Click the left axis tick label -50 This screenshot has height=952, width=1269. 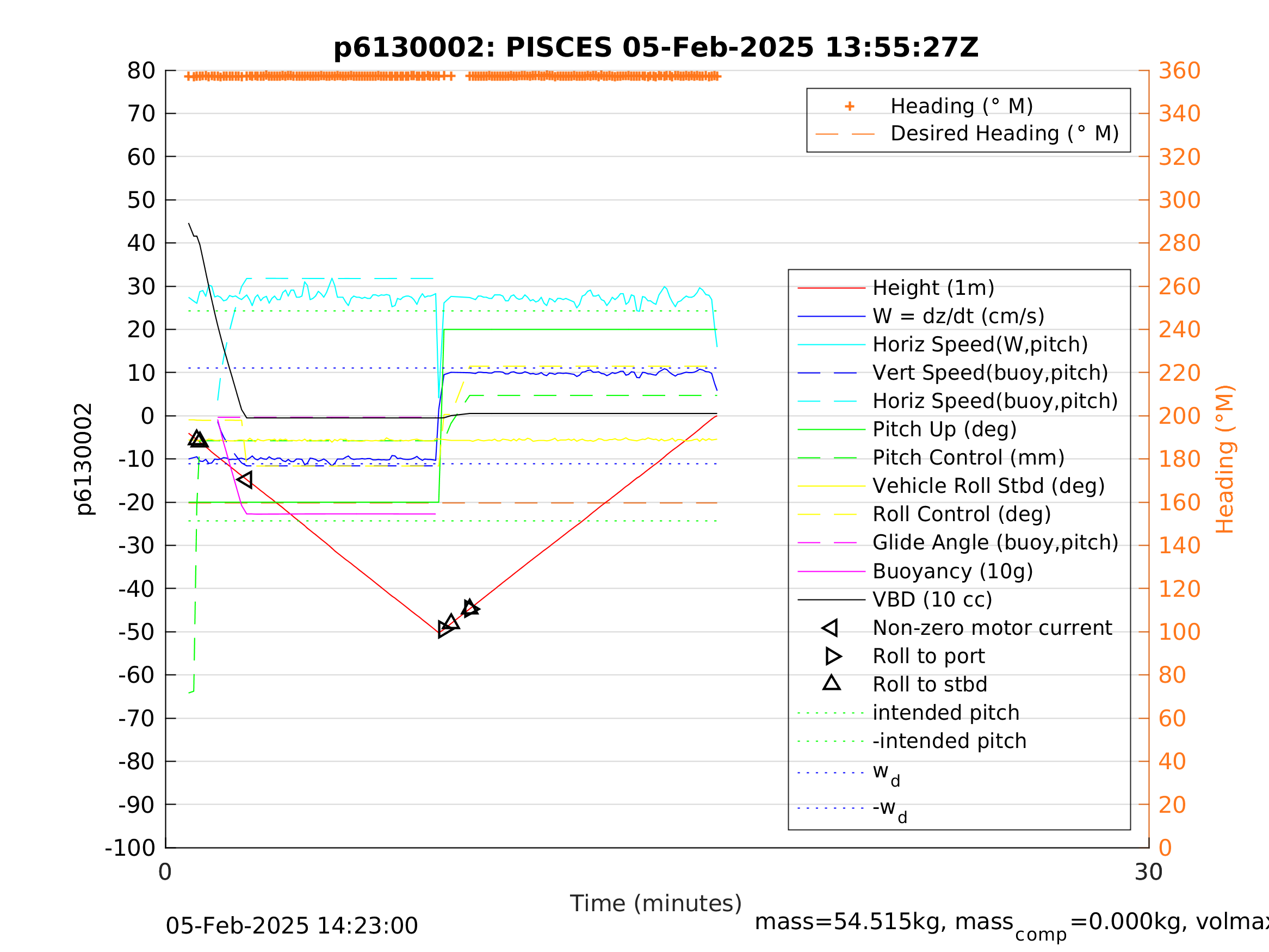pyautogui.click(x=137, y=632)
